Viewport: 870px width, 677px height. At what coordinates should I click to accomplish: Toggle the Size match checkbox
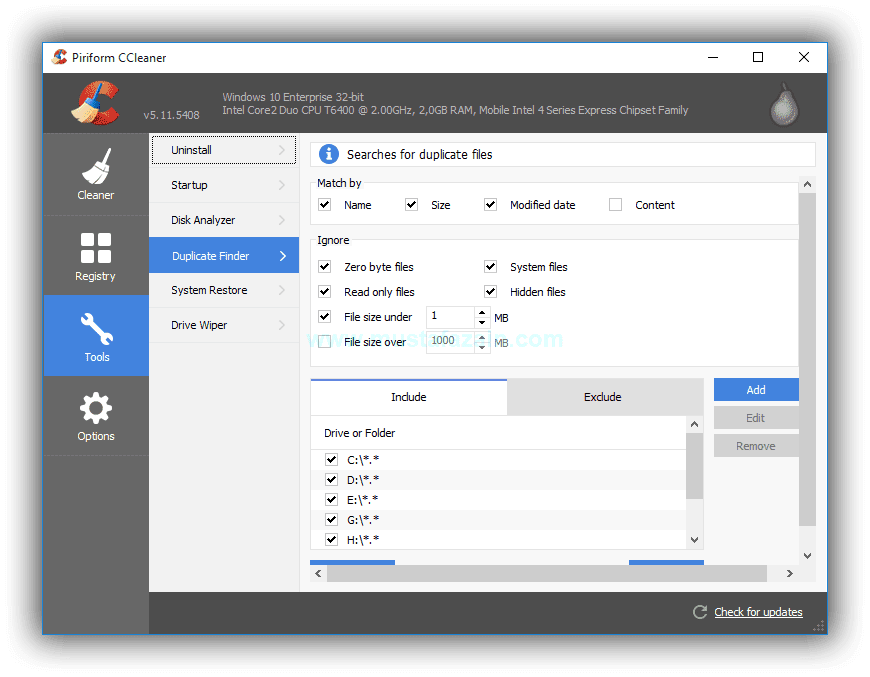click(x=411, y=205)
